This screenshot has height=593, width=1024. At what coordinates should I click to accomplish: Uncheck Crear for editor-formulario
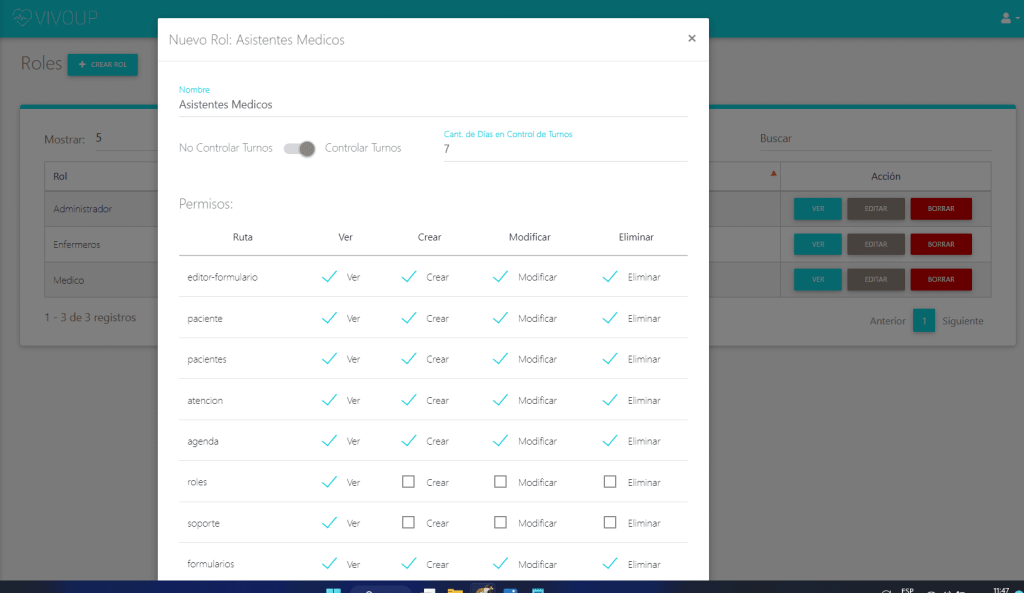409,277
